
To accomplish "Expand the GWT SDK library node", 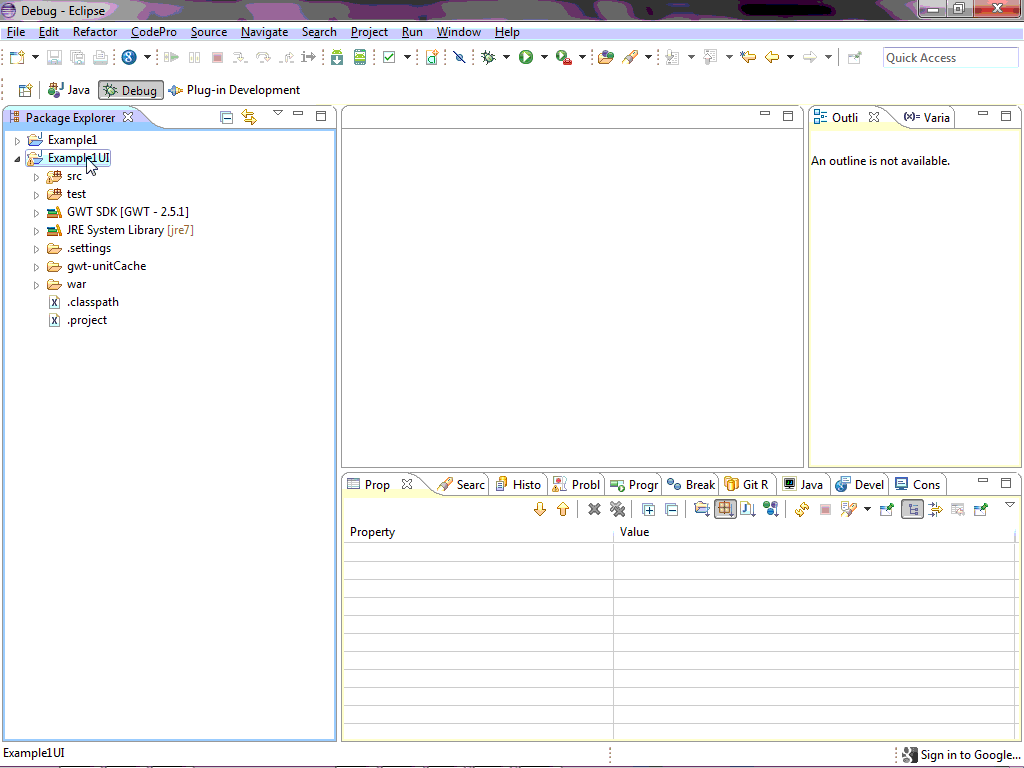I will (x=37, y=213).
